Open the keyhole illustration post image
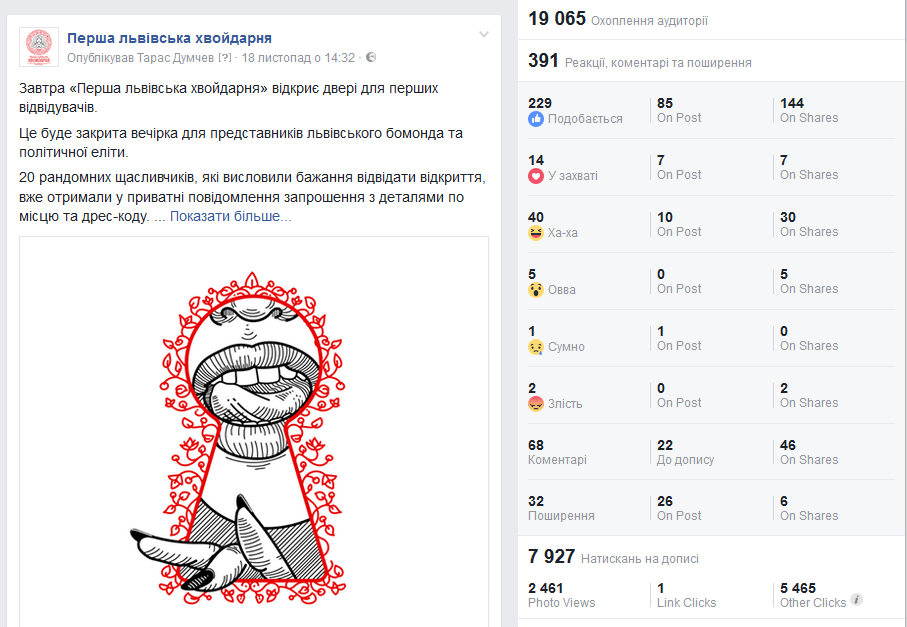Image resolution: width=907 pixels, height=627 pixels. [254, 431]
